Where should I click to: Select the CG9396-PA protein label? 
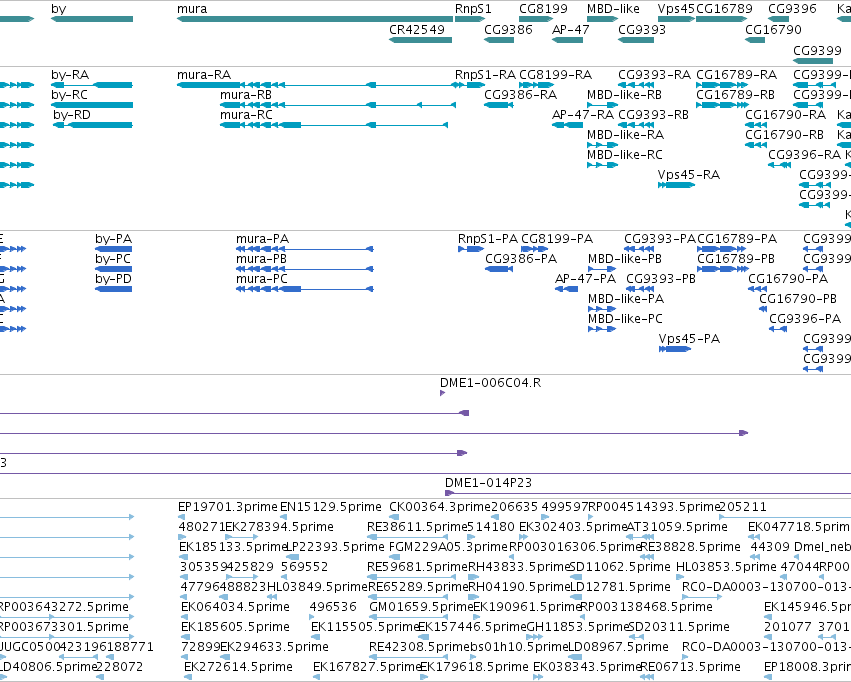coord(805,318)
